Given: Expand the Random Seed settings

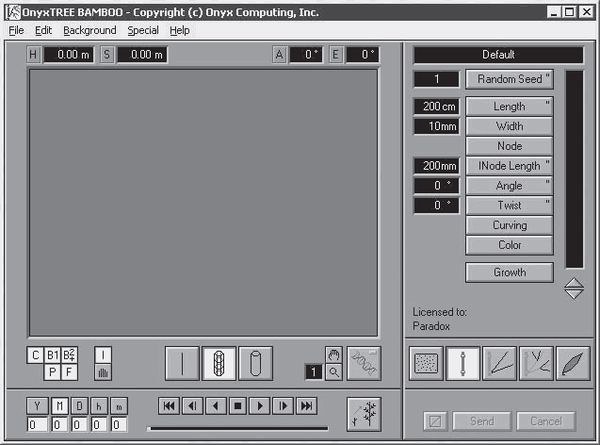Looking at the screenshot, I should pyautogui.click(x=509, y=79).
